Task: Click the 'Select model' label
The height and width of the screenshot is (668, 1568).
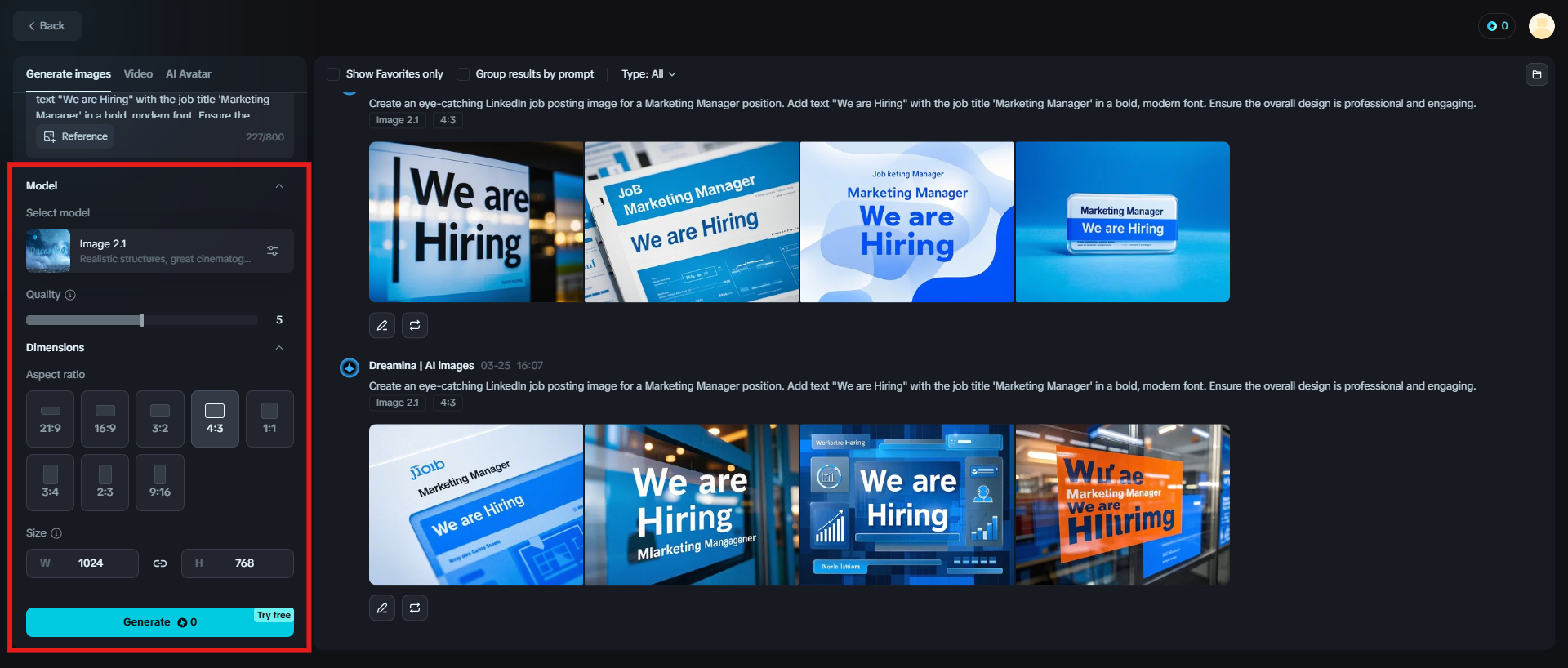Action: [x=58, y=213]
